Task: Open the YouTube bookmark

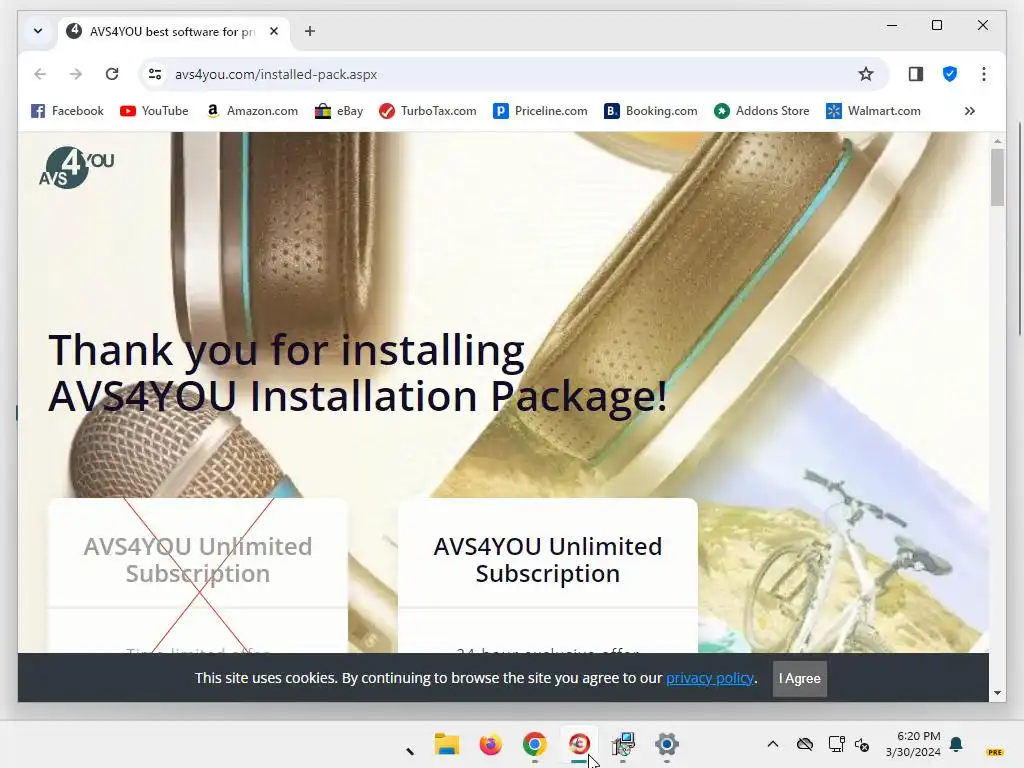Action: [154, 111]
